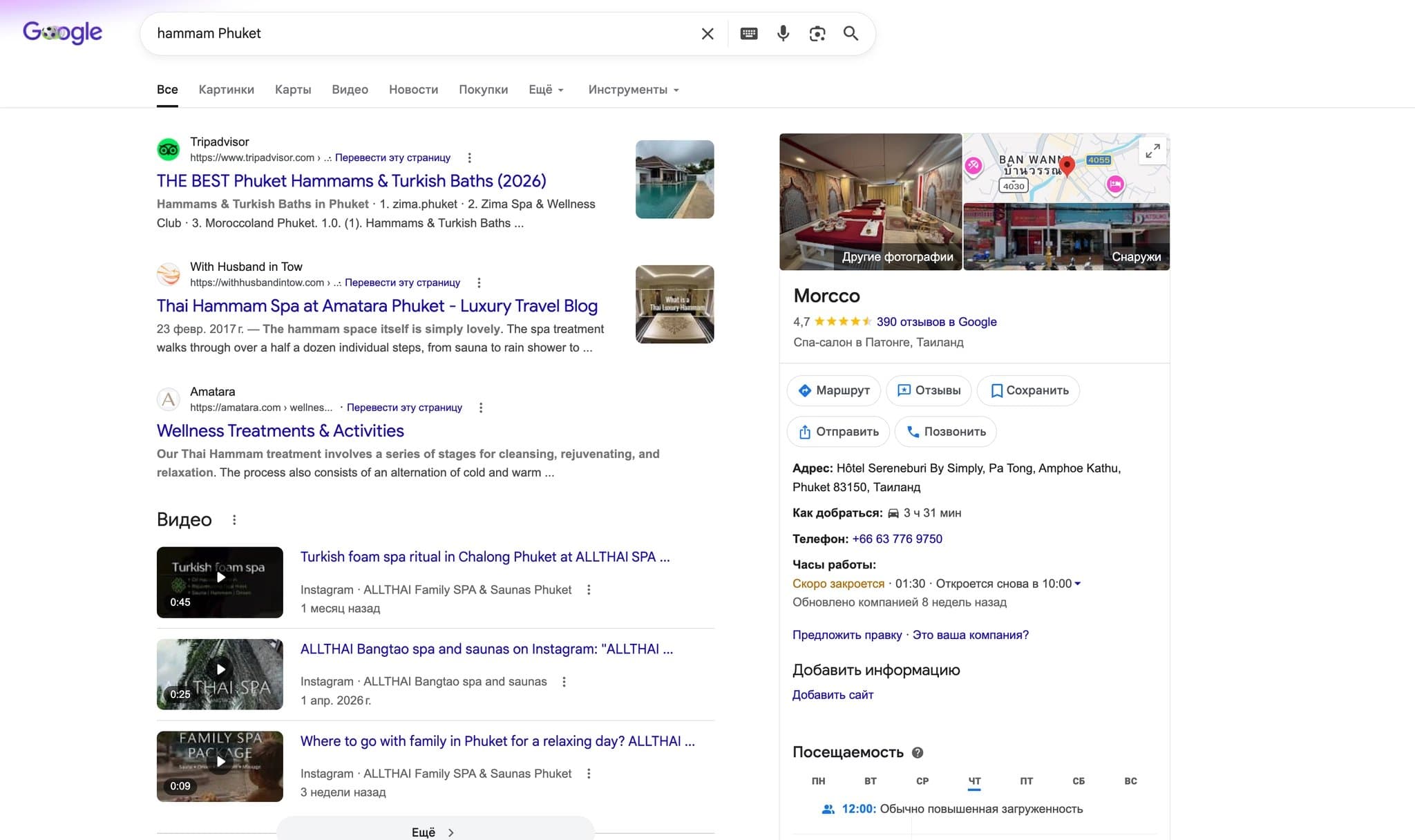Start voice search with the microphone icon
This screenshot has height=840, width=1415.
click(783, 34)
